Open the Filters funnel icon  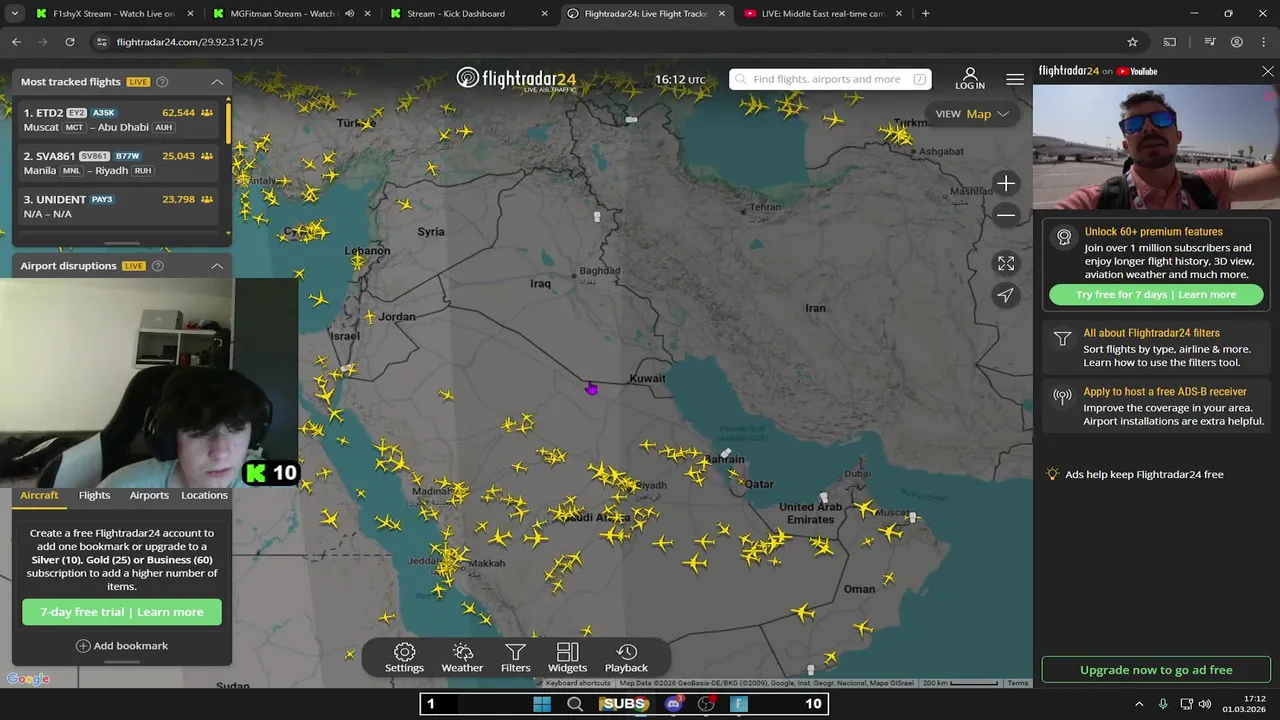click(x=515, y=658)
